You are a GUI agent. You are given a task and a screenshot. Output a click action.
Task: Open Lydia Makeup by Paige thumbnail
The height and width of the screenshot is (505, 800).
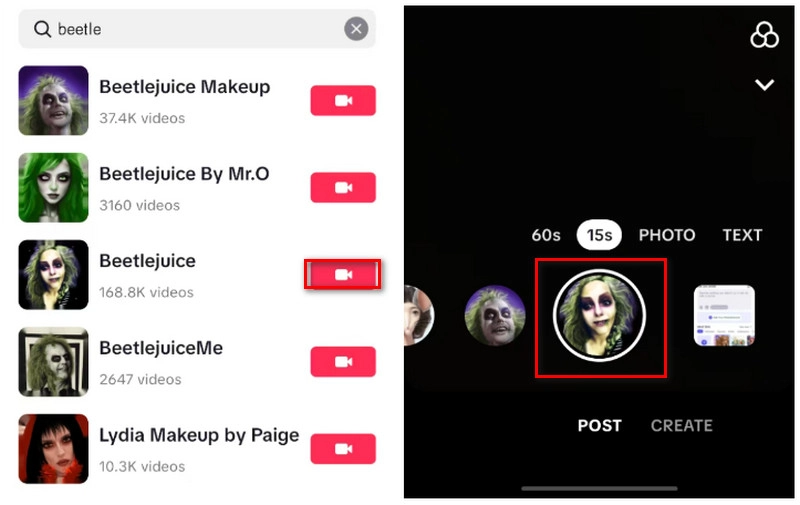[54, 449]
